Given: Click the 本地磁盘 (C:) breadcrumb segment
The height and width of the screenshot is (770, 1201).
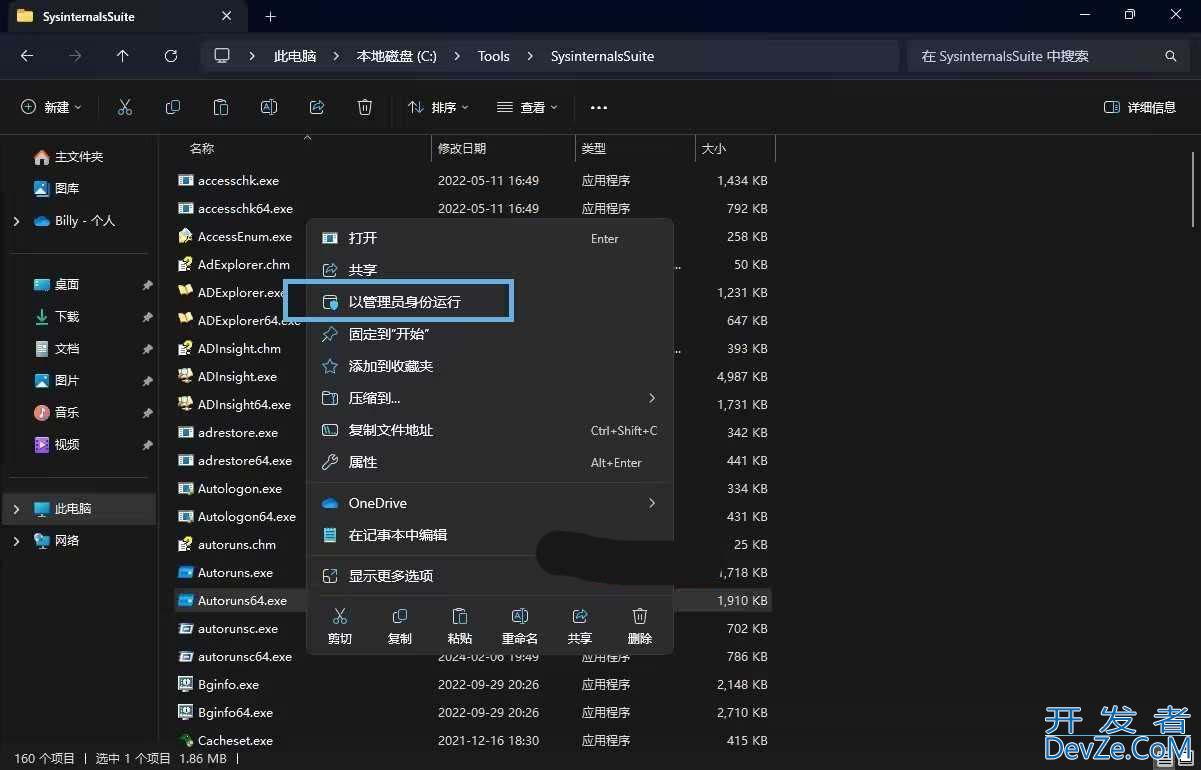Looking at the screenshot, I should (397, 56).
